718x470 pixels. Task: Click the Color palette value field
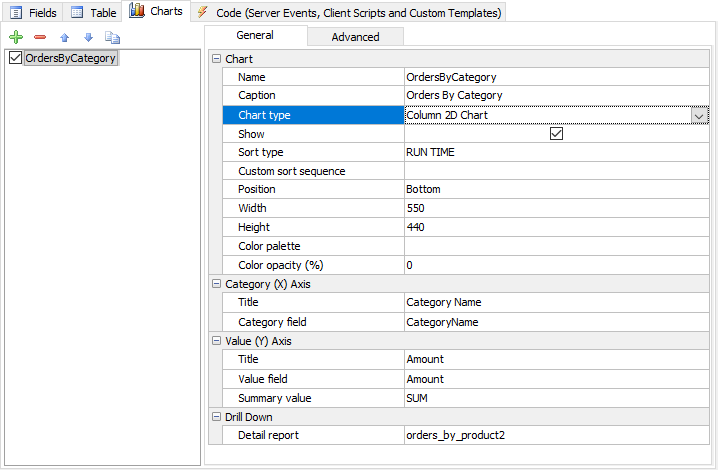click(x=555, y=247)
